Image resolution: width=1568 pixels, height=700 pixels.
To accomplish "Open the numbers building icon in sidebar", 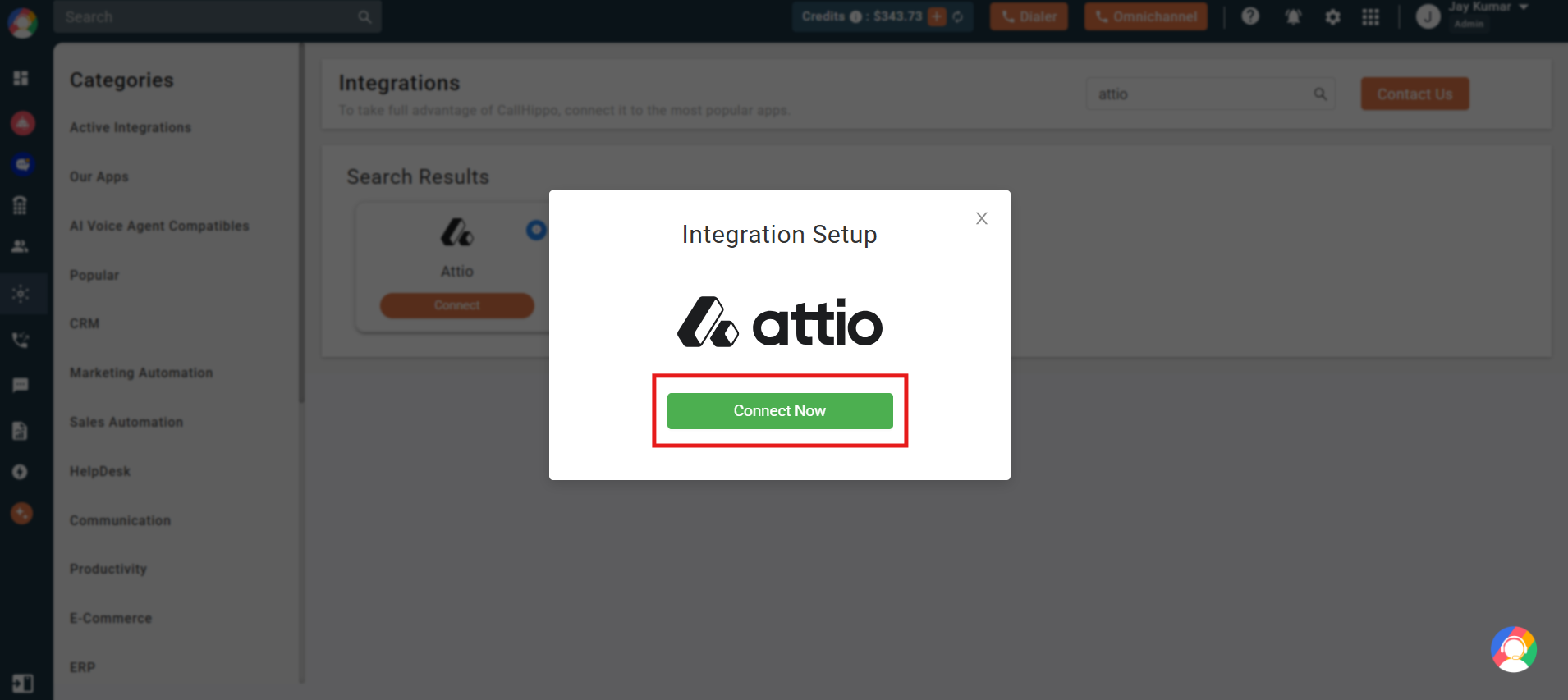I will (x=21, y=205).
